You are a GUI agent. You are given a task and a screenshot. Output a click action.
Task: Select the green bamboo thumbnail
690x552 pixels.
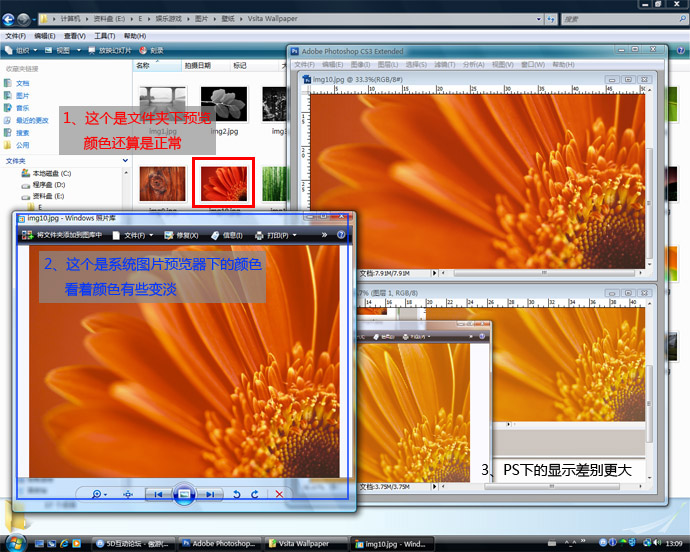pos(275,184)
